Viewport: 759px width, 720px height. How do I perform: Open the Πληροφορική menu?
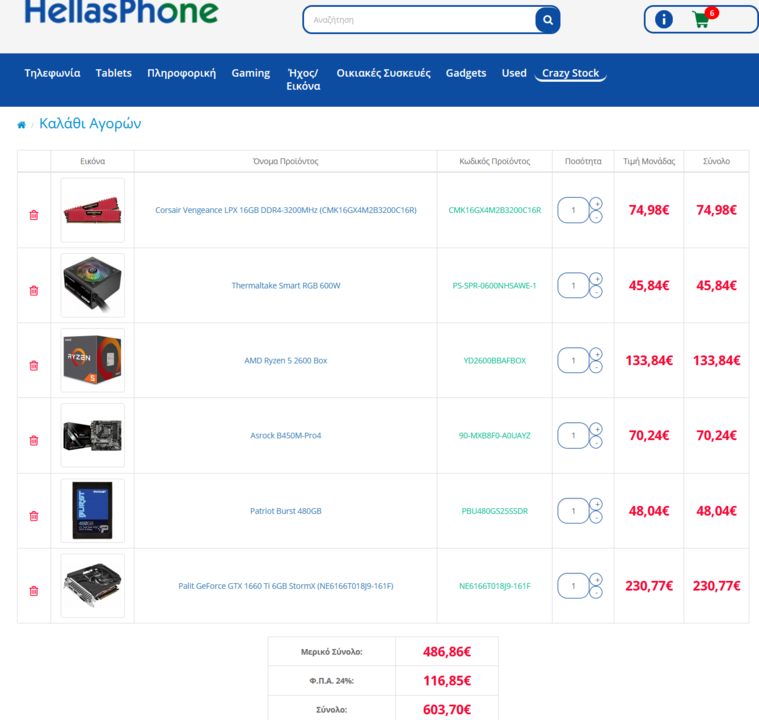(182, 73)
